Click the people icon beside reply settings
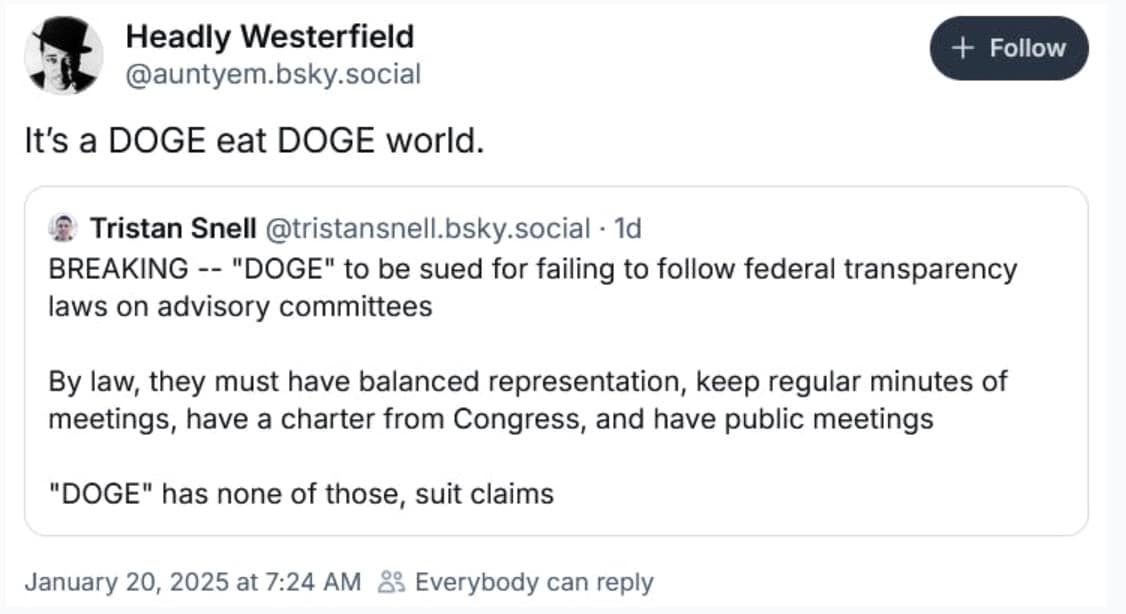This screenshot has width=1126, height=614. [x=390, y=582]
